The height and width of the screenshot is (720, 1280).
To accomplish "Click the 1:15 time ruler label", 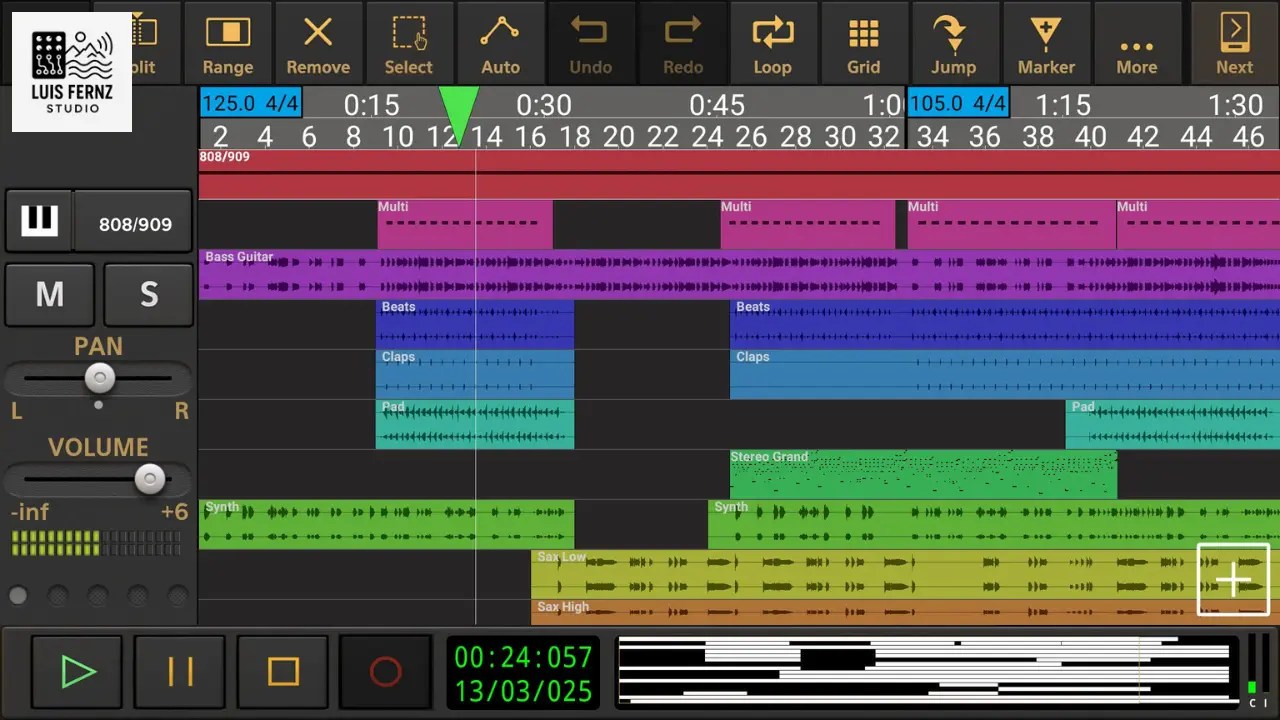I will click(1062, 105).
